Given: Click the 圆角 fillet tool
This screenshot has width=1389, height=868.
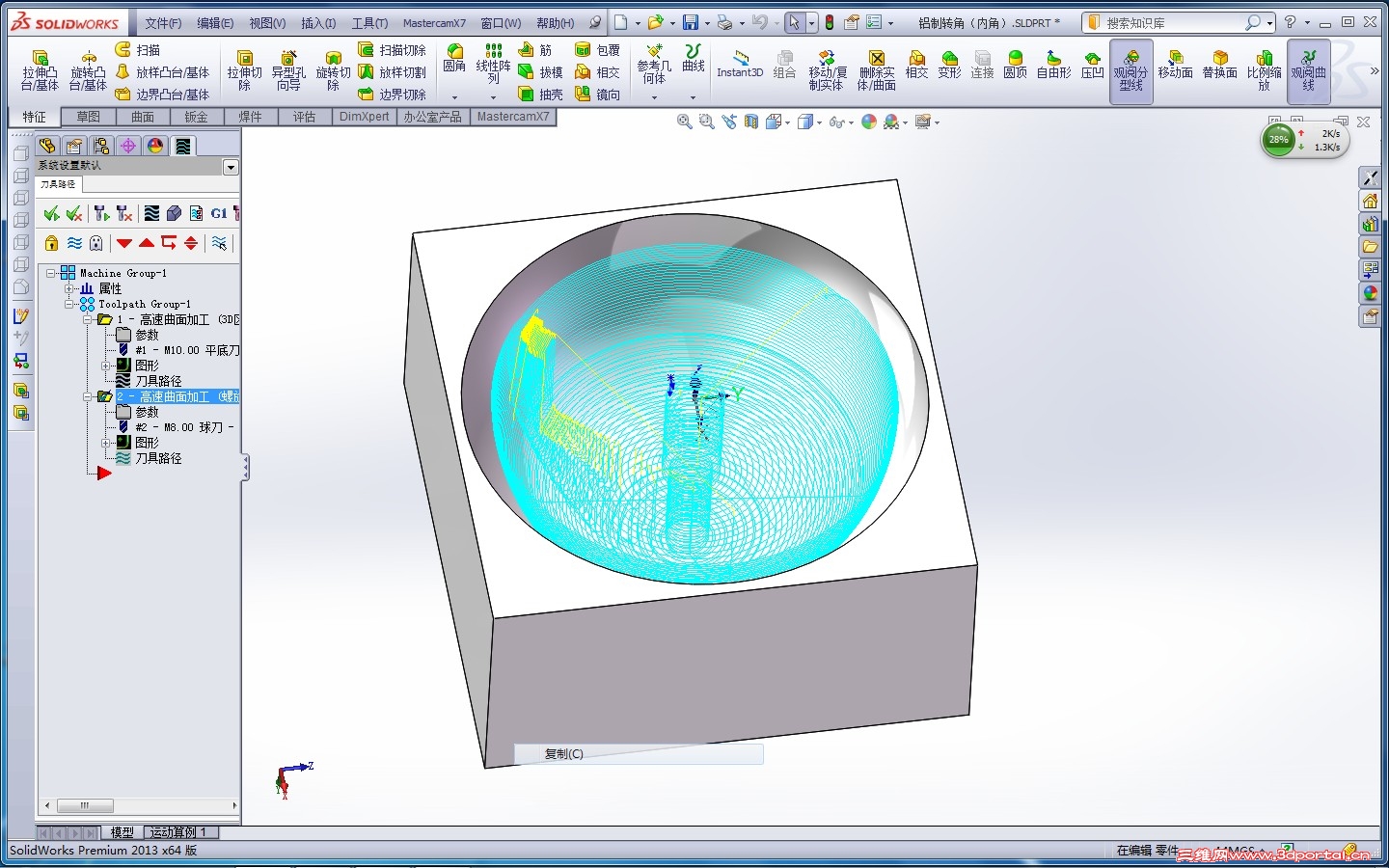Looking at the screenshot, I should pyautogui.click(x=454, y=59).
